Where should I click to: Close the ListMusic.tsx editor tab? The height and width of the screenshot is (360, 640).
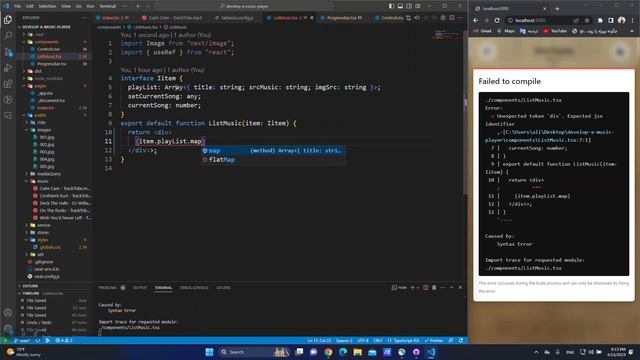click(x=312, y=18)
